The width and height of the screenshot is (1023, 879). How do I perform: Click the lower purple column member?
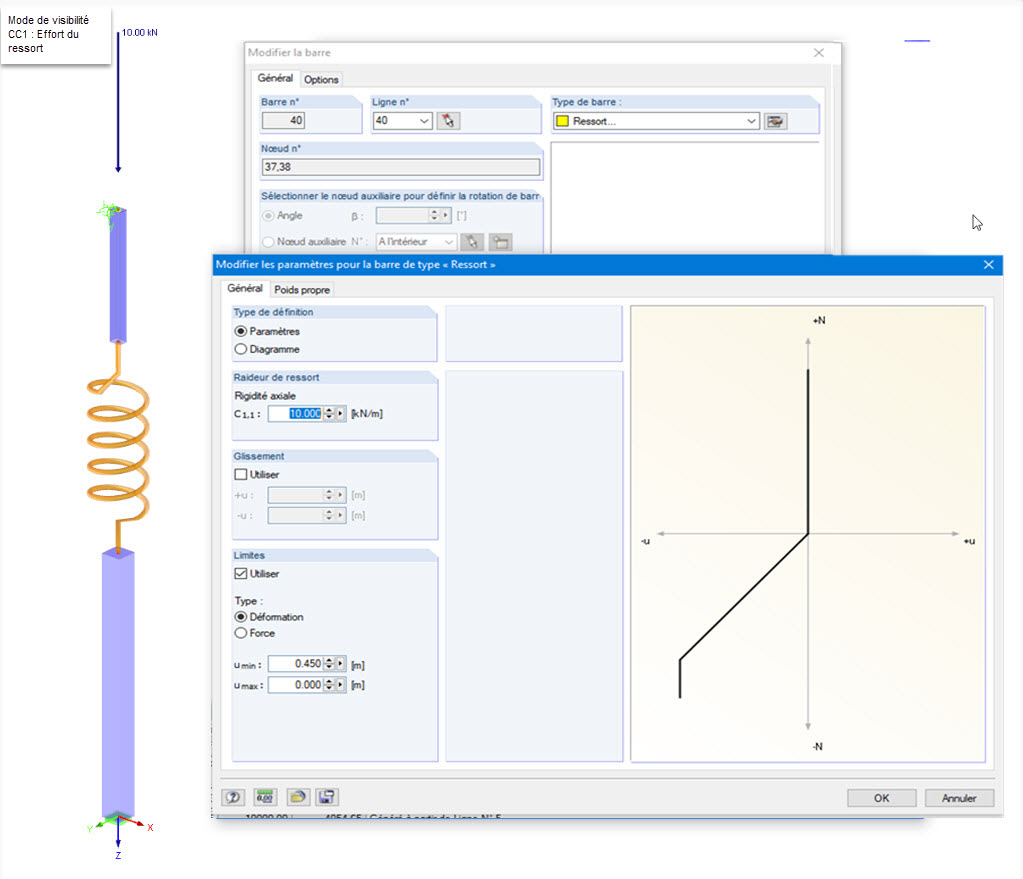click(118, 682)
